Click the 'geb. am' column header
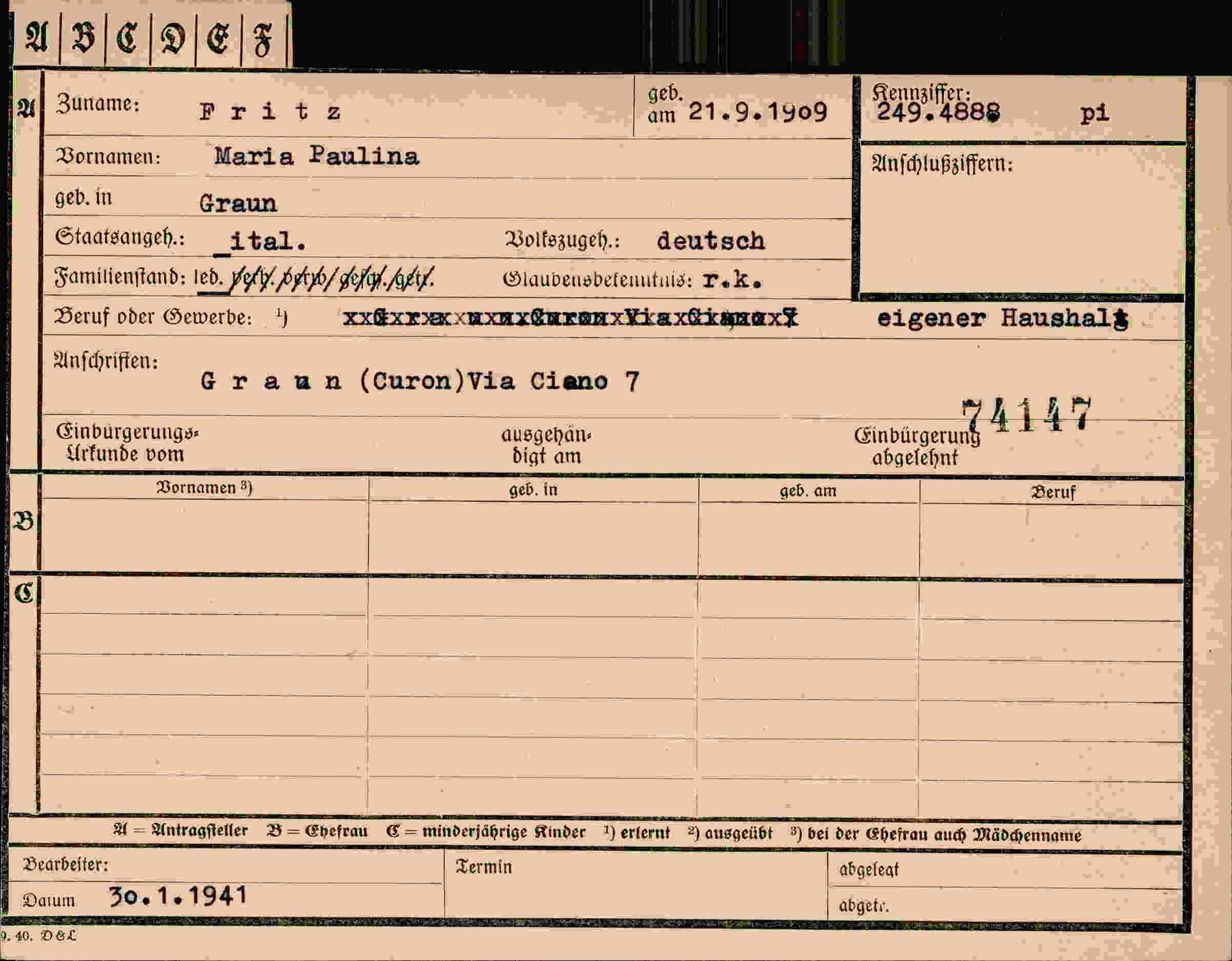 pos(808,491)
